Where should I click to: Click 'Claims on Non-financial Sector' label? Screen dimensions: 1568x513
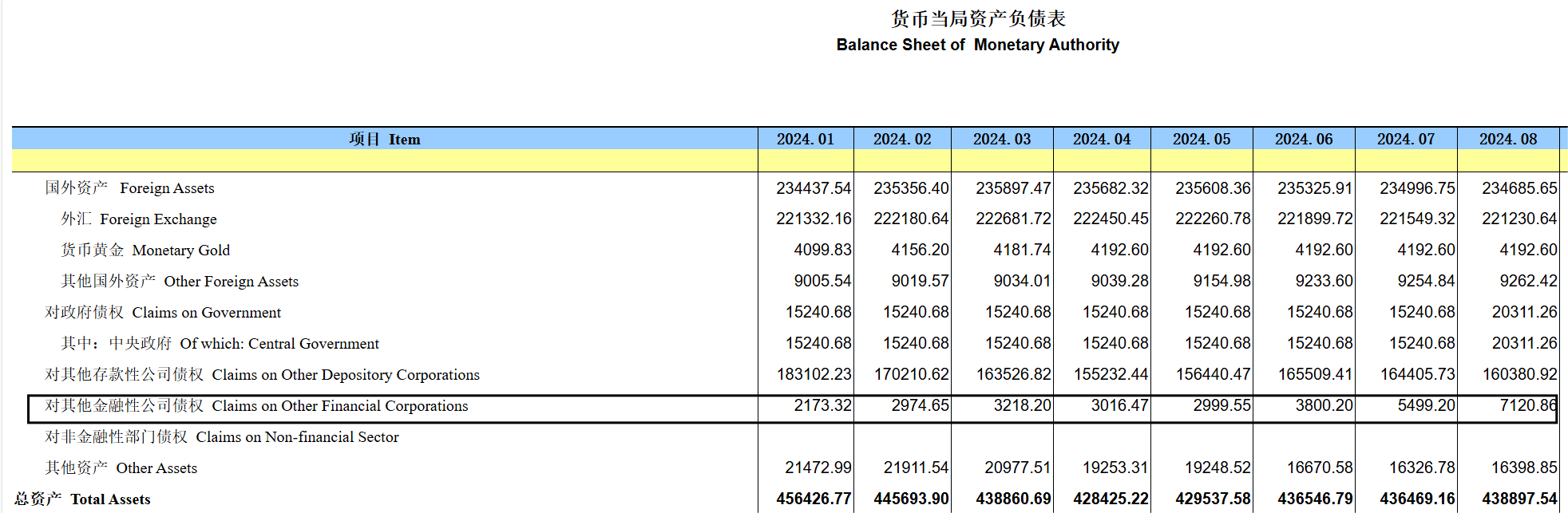click(x=297, y=437)
